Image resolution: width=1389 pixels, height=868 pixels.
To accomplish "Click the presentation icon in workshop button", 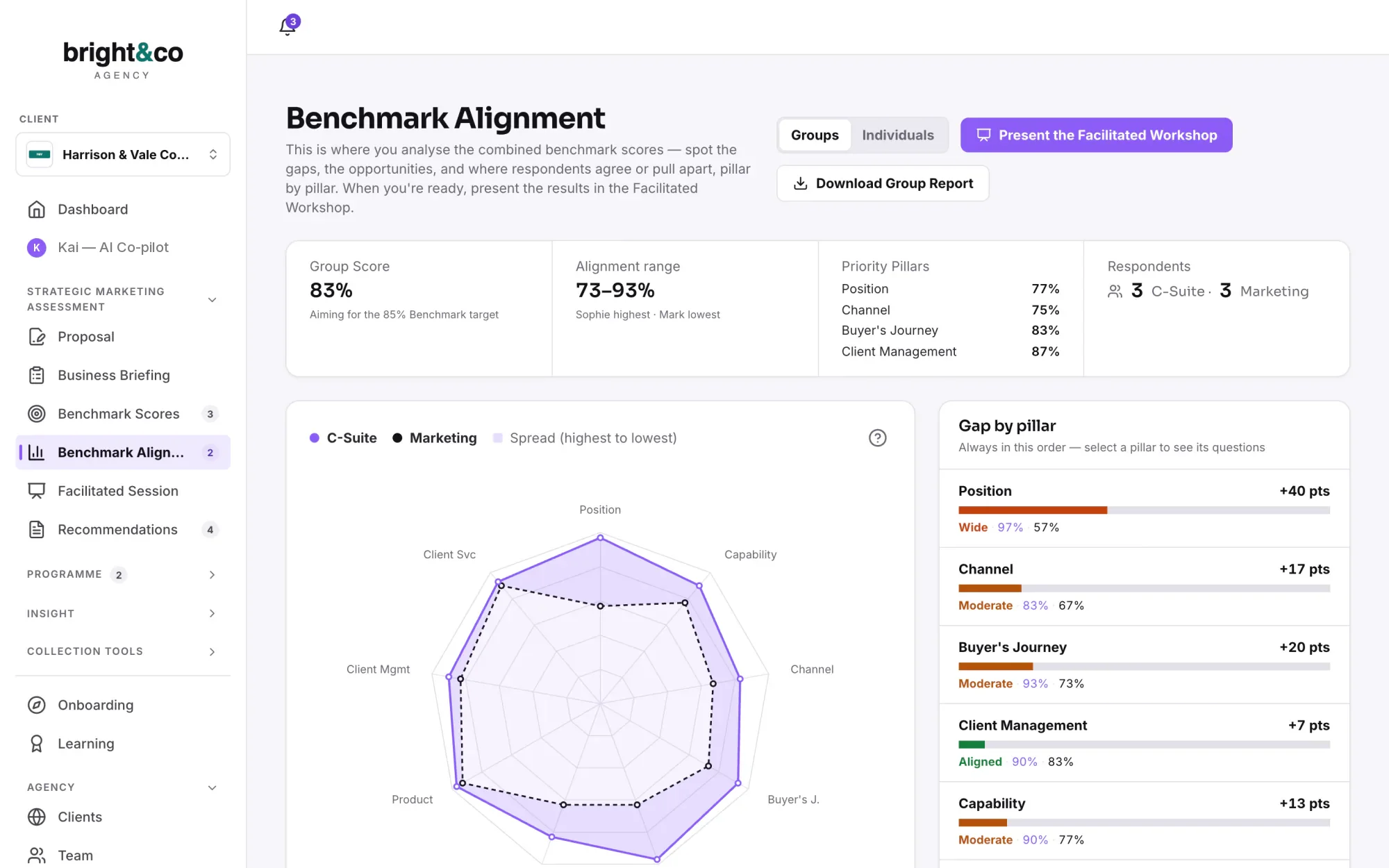I will 983,135.
